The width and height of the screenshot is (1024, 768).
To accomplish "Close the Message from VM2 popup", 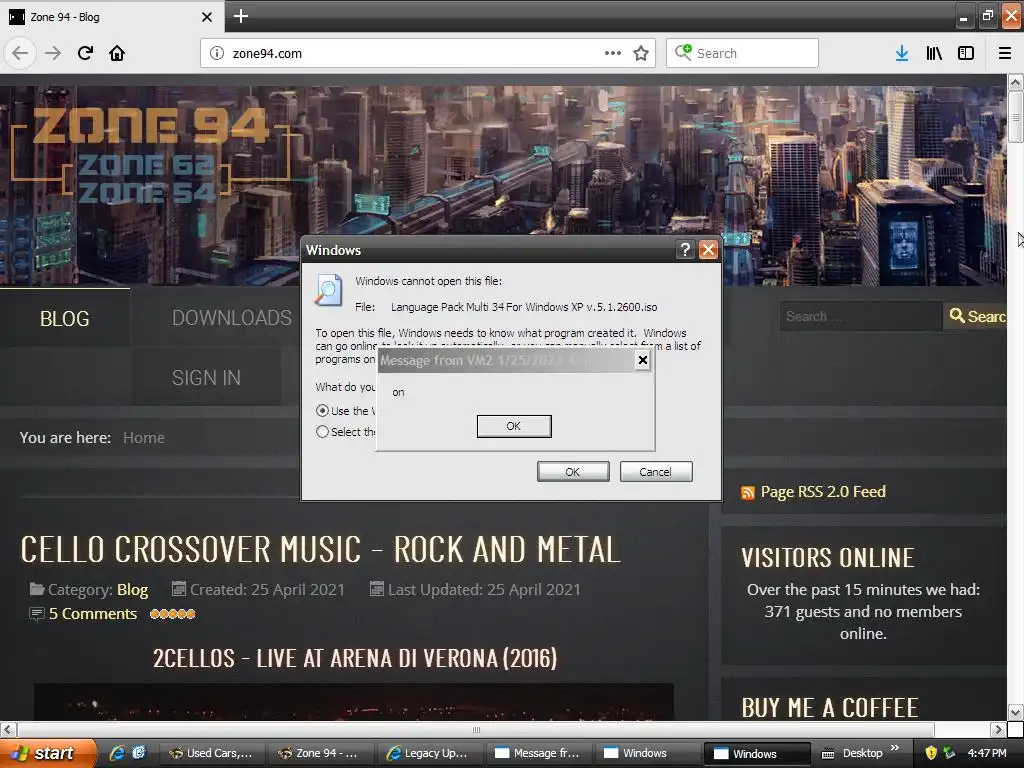I will pyautogui.click(x=643, y=360).
